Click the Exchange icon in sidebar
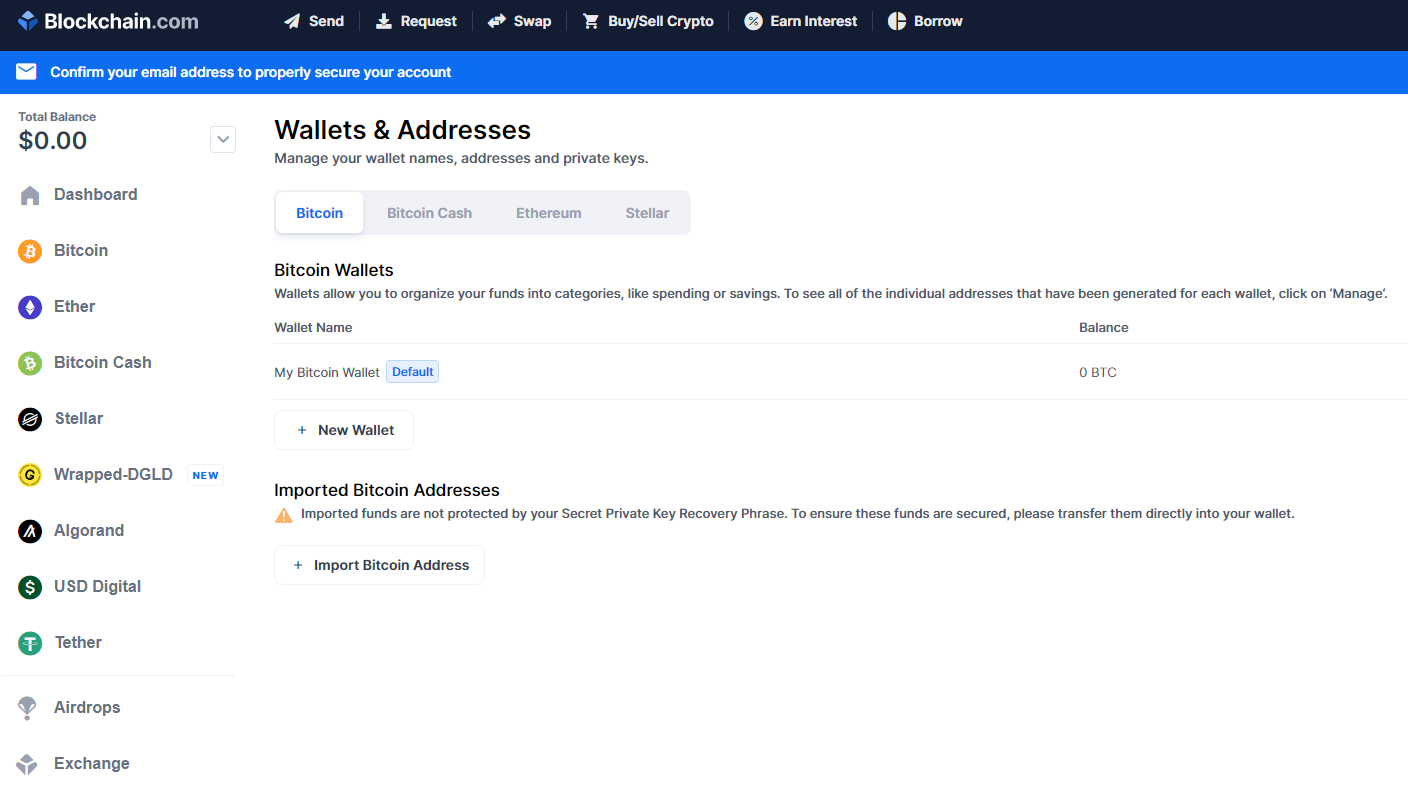Viewport: 1408px width, 785px height. (x=28, y=764)
